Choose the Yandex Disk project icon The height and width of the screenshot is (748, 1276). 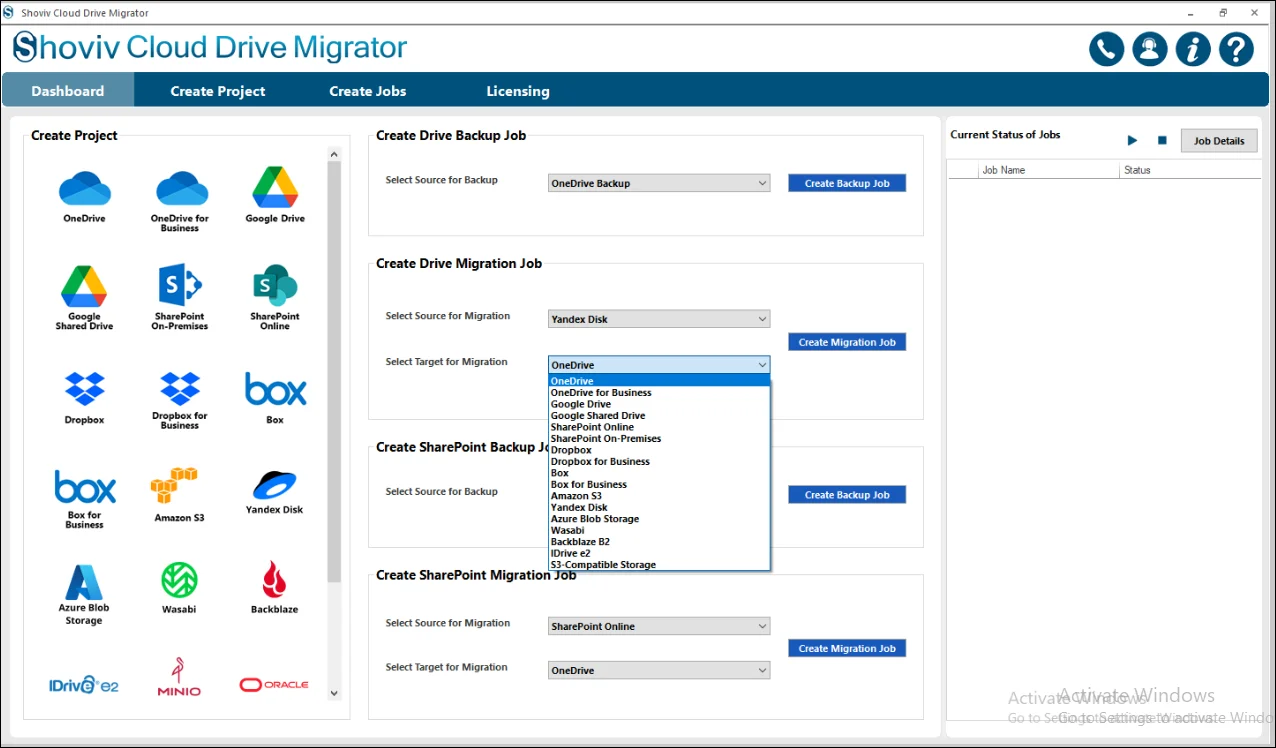(275, 493)
